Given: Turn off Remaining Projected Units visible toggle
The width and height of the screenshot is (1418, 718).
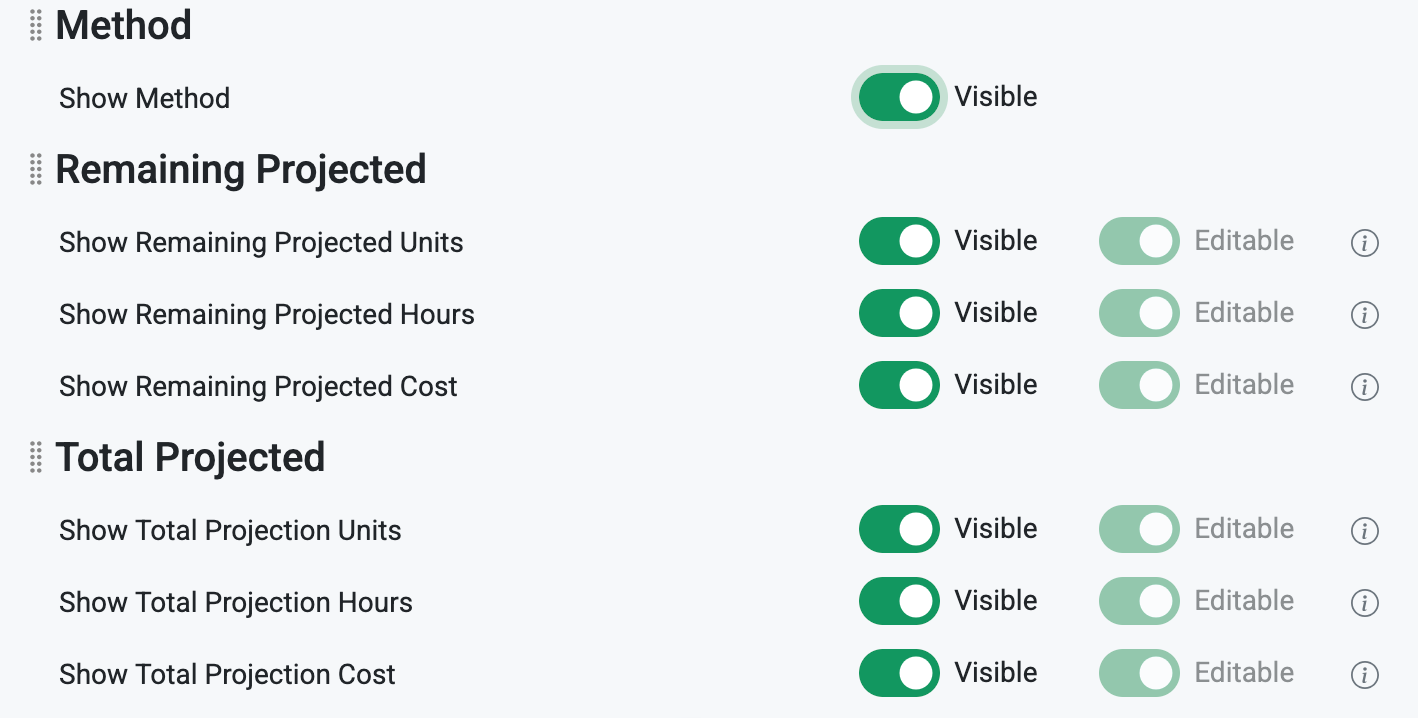Looking at the screenshot, I should coord(899,241).
